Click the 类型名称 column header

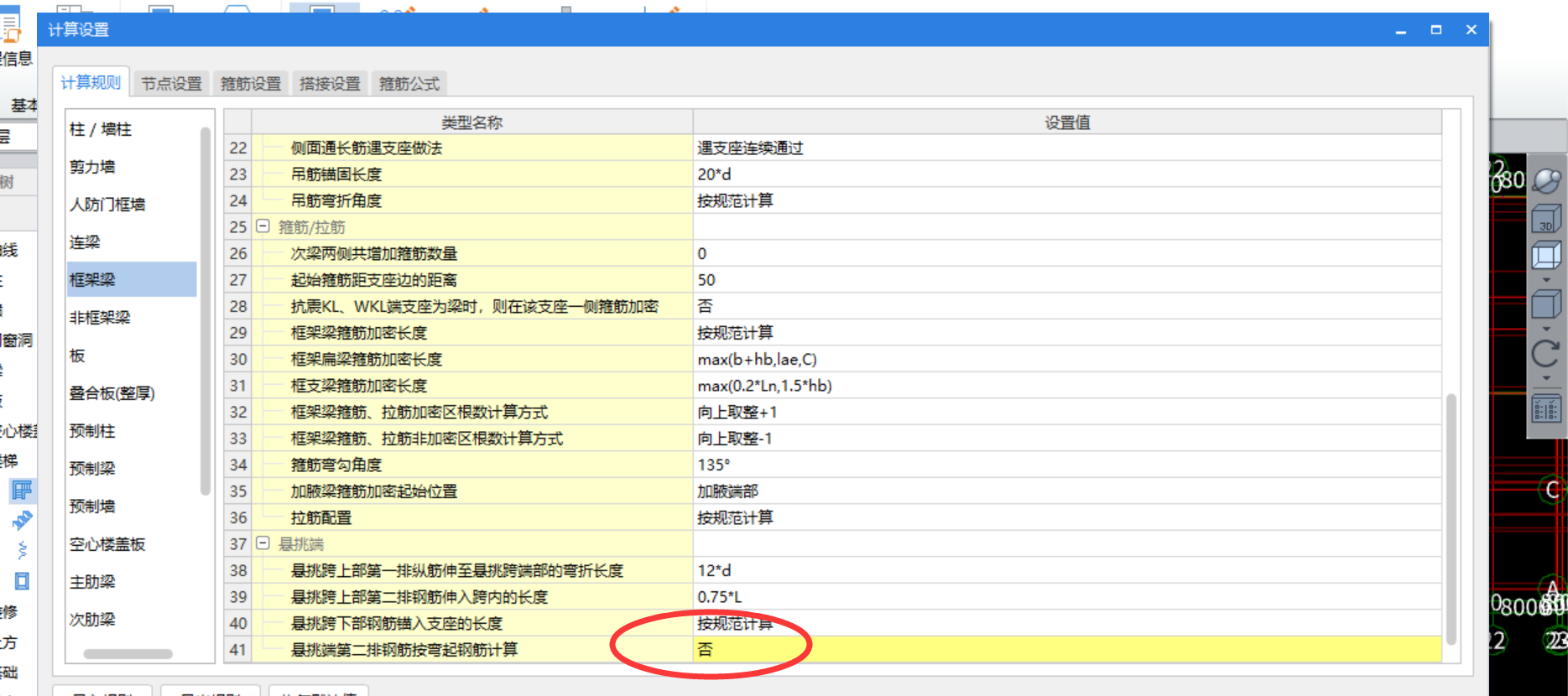[x=472, y=122]
